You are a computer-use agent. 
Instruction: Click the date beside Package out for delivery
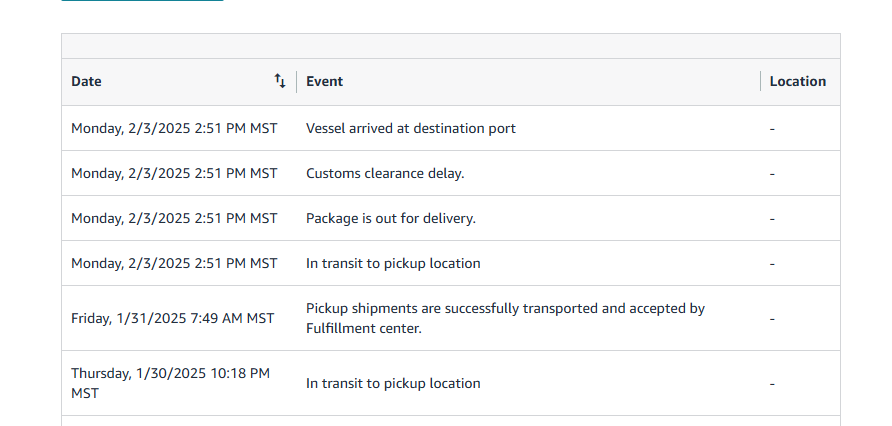point(174,218)
